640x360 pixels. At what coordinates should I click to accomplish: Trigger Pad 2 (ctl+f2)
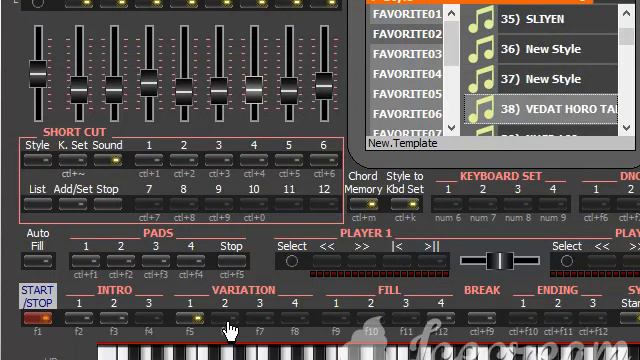click(121, 261)
